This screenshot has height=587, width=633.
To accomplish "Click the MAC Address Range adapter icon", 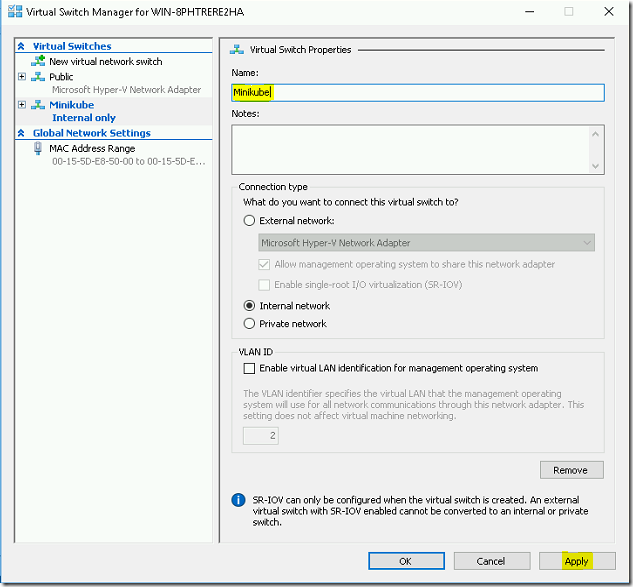I will coord(38,148).
